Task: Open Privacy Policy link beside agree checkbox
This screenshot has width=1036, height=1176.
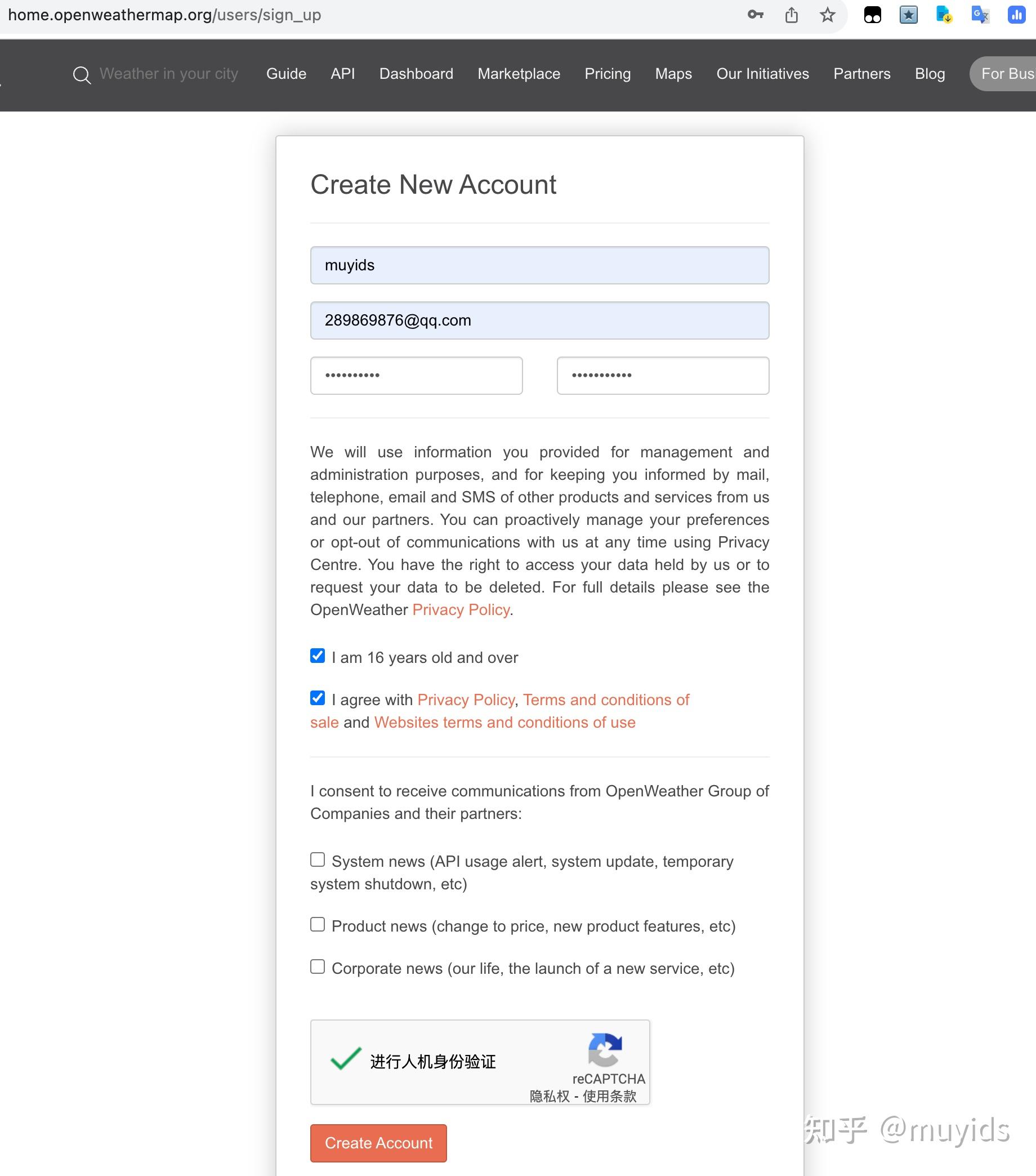Action: [466, 700]
